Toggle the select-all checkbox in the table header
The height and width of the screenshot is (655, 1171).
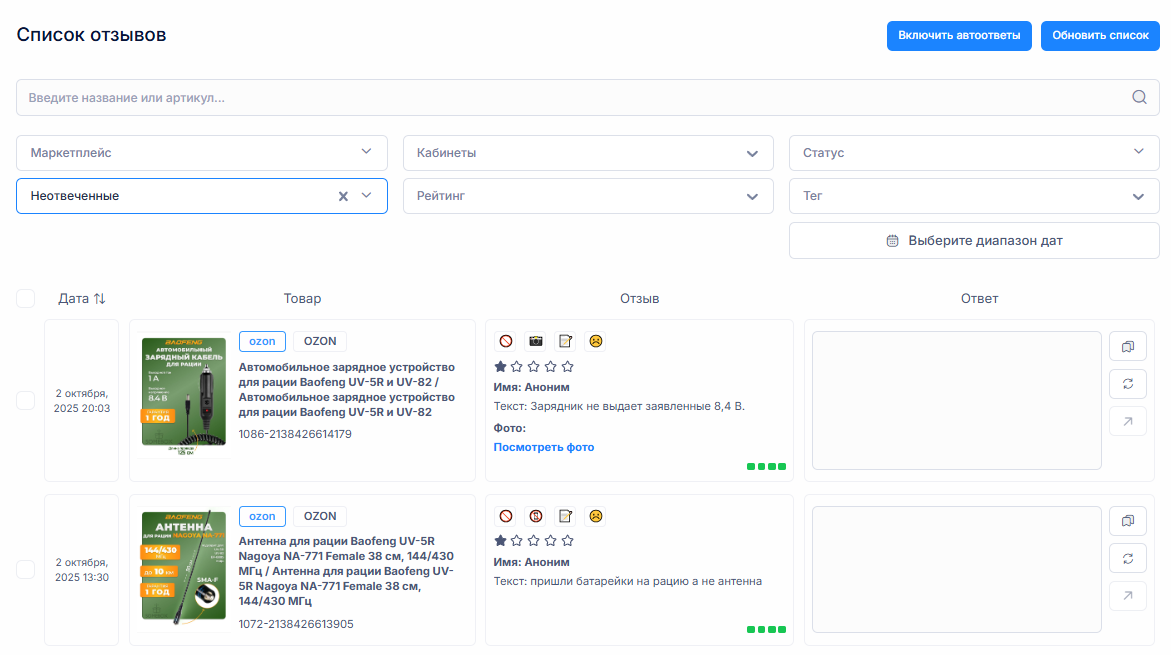pyautogui.click(x=26, y=298)
